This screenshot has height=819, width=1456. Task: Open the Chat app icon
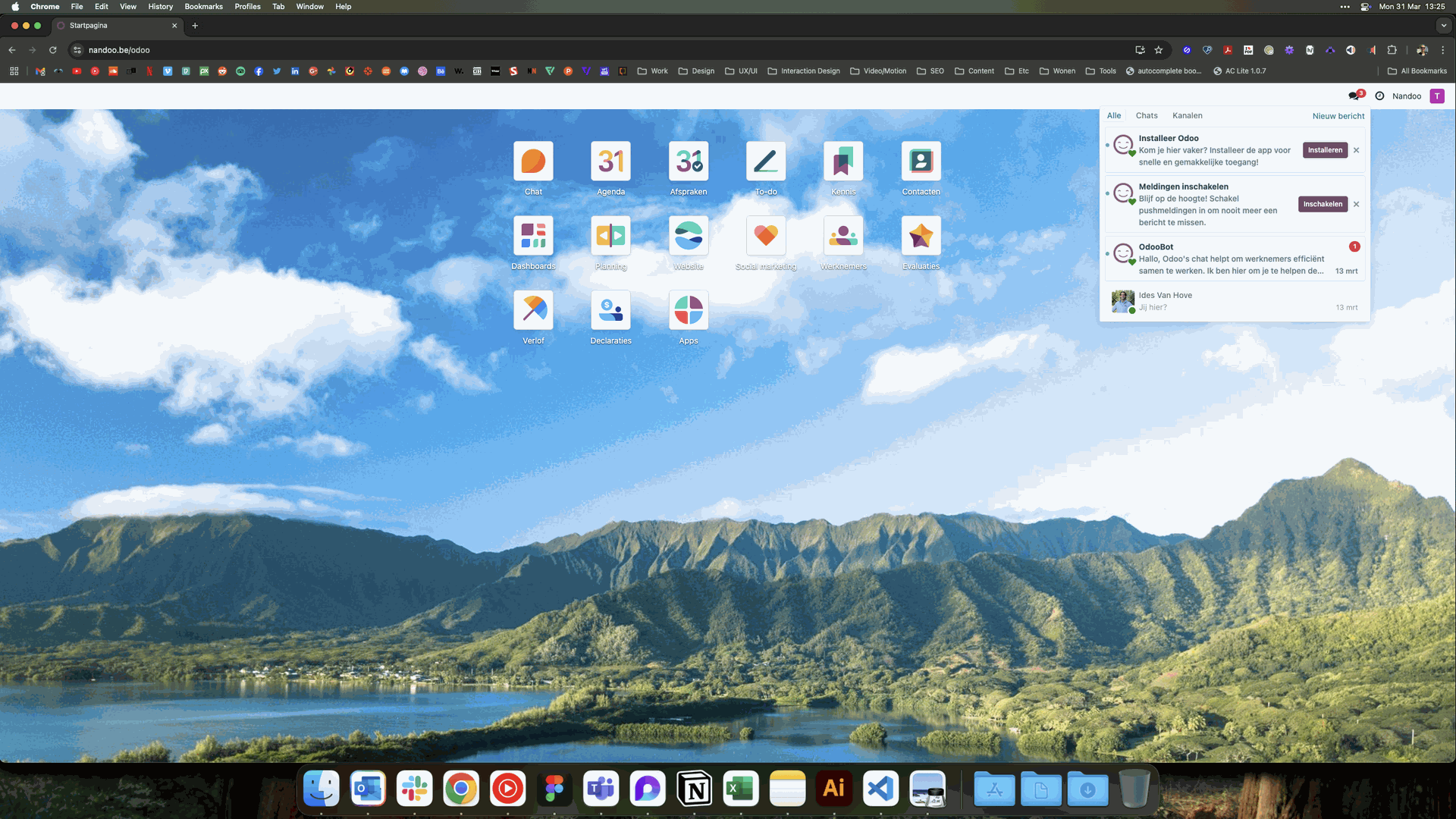tap(533, 161)
